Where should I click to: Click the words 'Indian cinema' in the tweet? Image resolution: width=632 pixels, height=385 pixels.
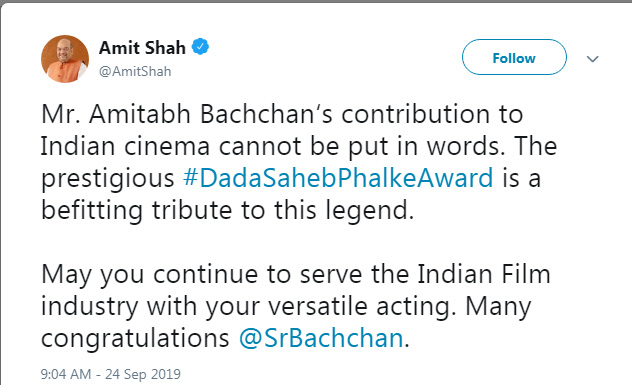[x=125, y=146]
